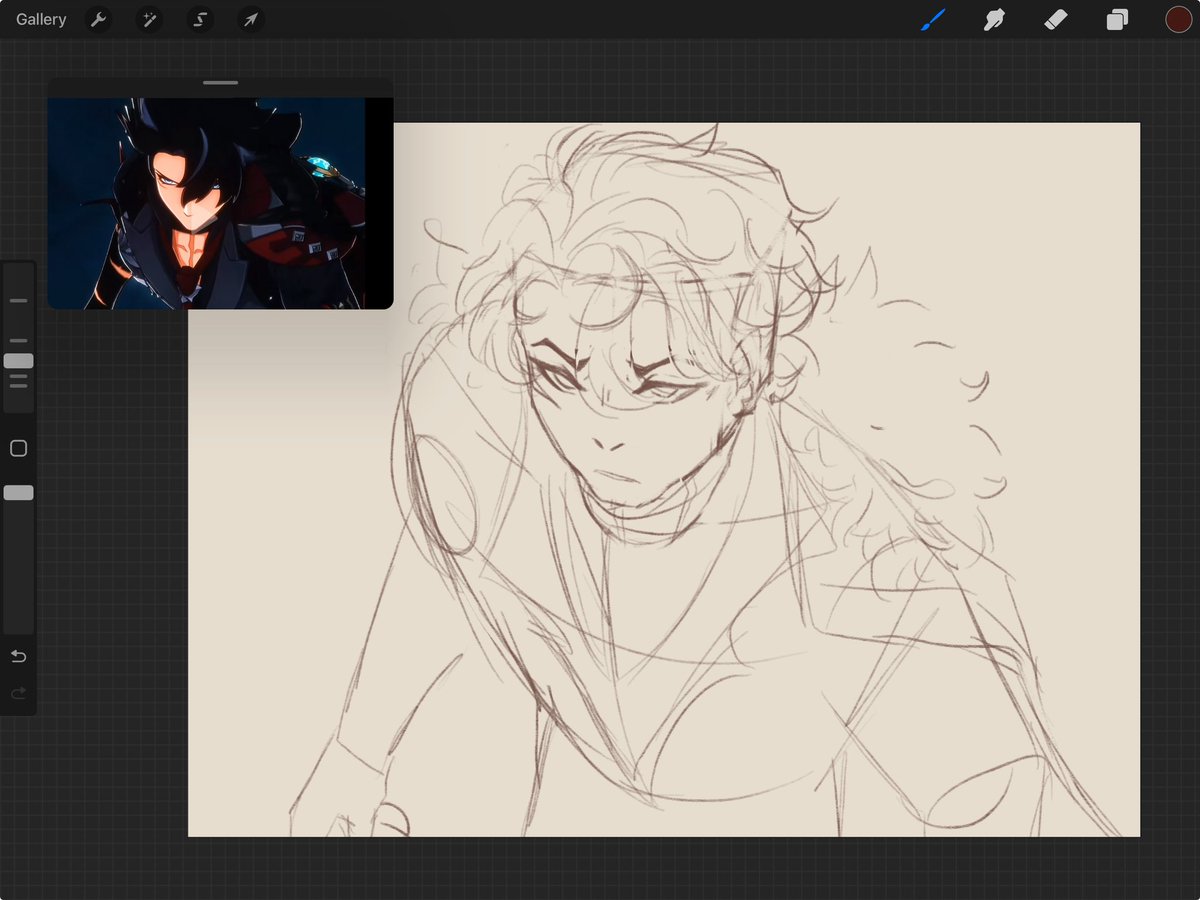
Task: Grab the reference window handle bar
Action: point(220,83)
